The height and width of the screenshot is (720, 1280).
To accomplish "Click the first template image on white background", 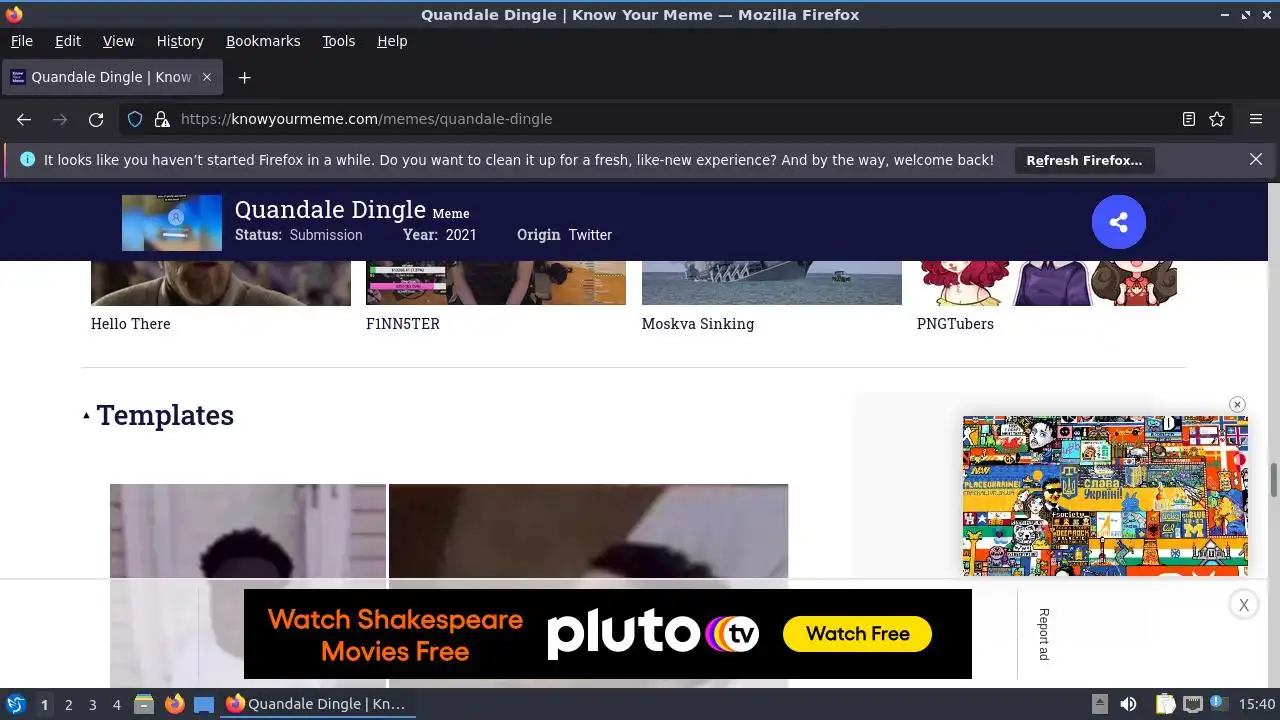I will click(x=248, y=531).
